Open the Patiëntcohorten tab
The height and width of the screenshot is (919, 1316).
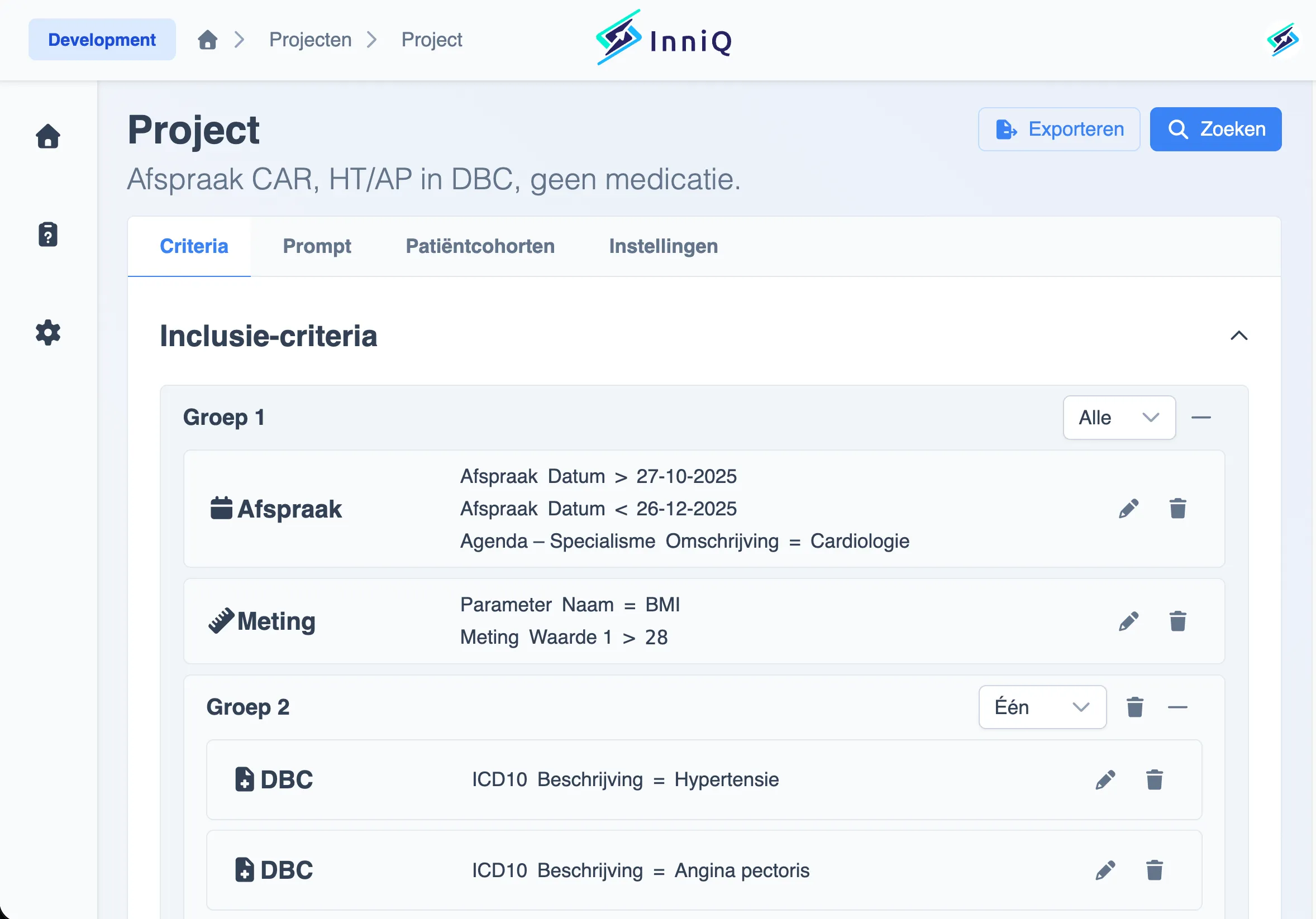tap(480, 246)
